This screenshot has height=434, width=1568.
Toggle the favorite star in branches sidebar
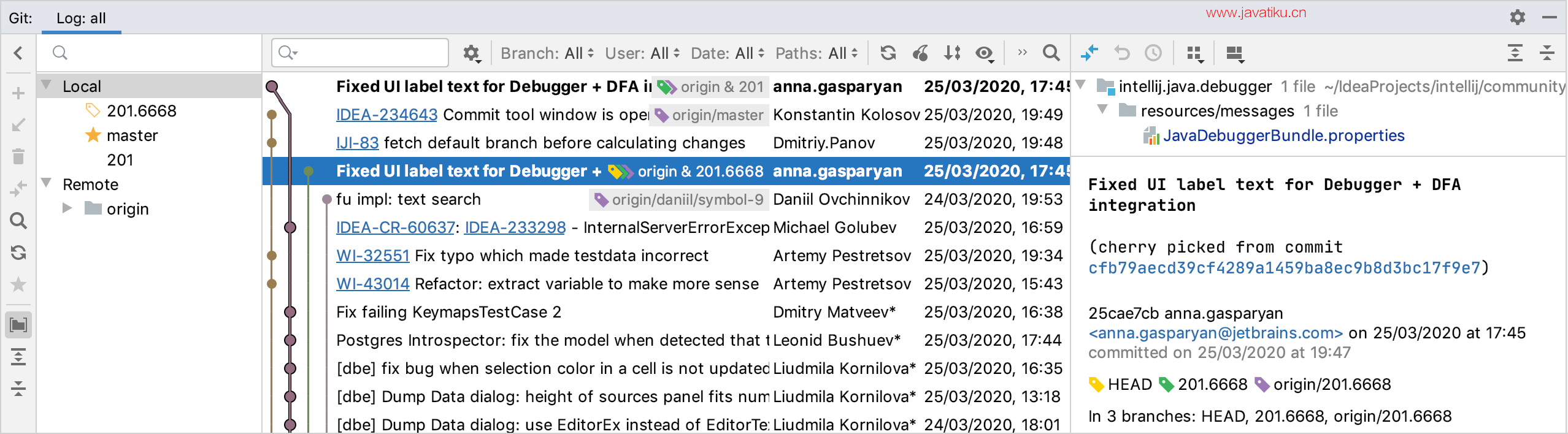coord(18,284)
